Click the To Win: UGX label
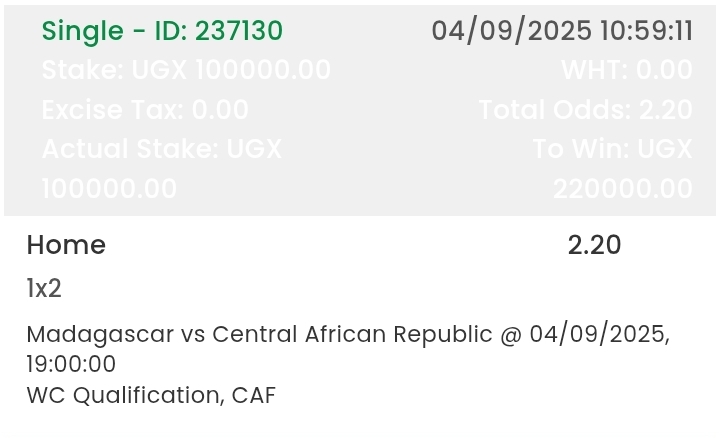This screenshot has width=720, height=438. [612, 149]
